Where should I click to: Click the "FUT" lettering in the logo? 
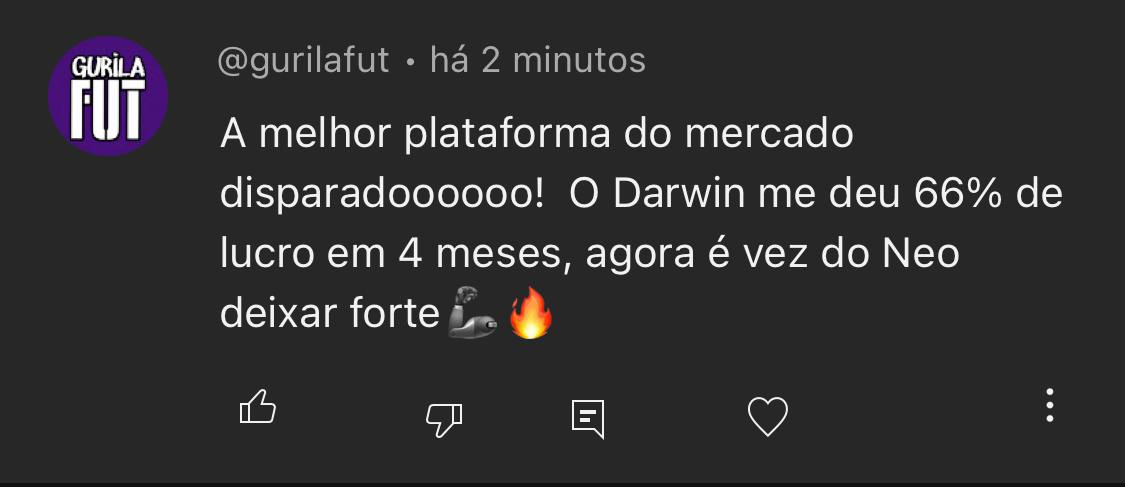point(108,110)
